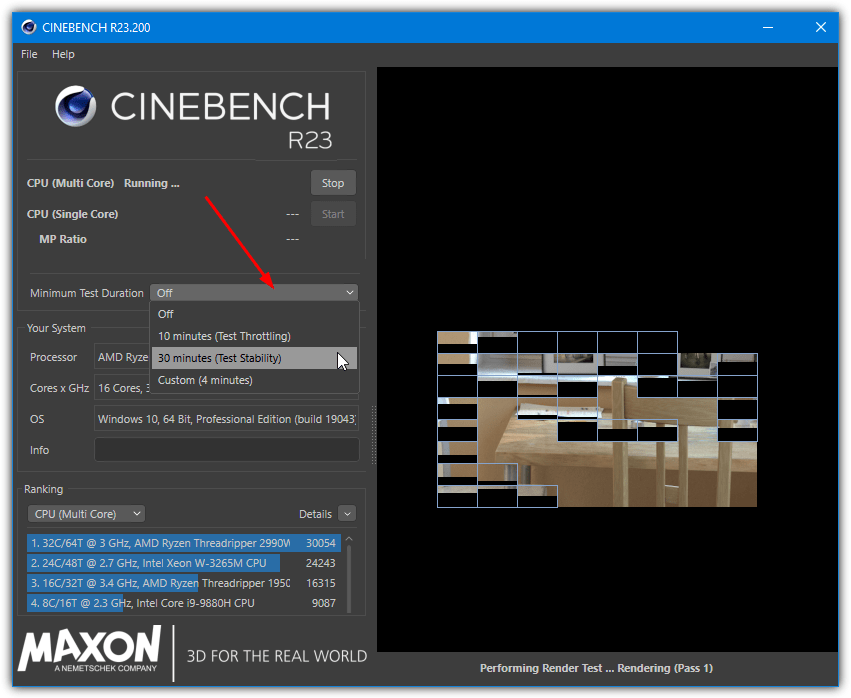Screen dimensions: 851x698
Task: Select the 16C/32T Threadripper 1950 ranking row
Action: tap(184, 583)
